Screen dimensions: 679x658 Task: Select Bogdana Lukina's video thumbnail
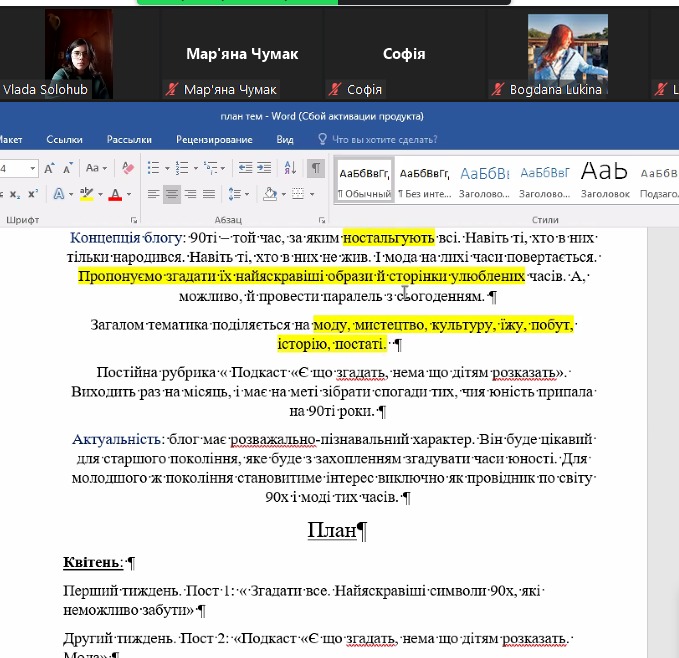[568, 54]
